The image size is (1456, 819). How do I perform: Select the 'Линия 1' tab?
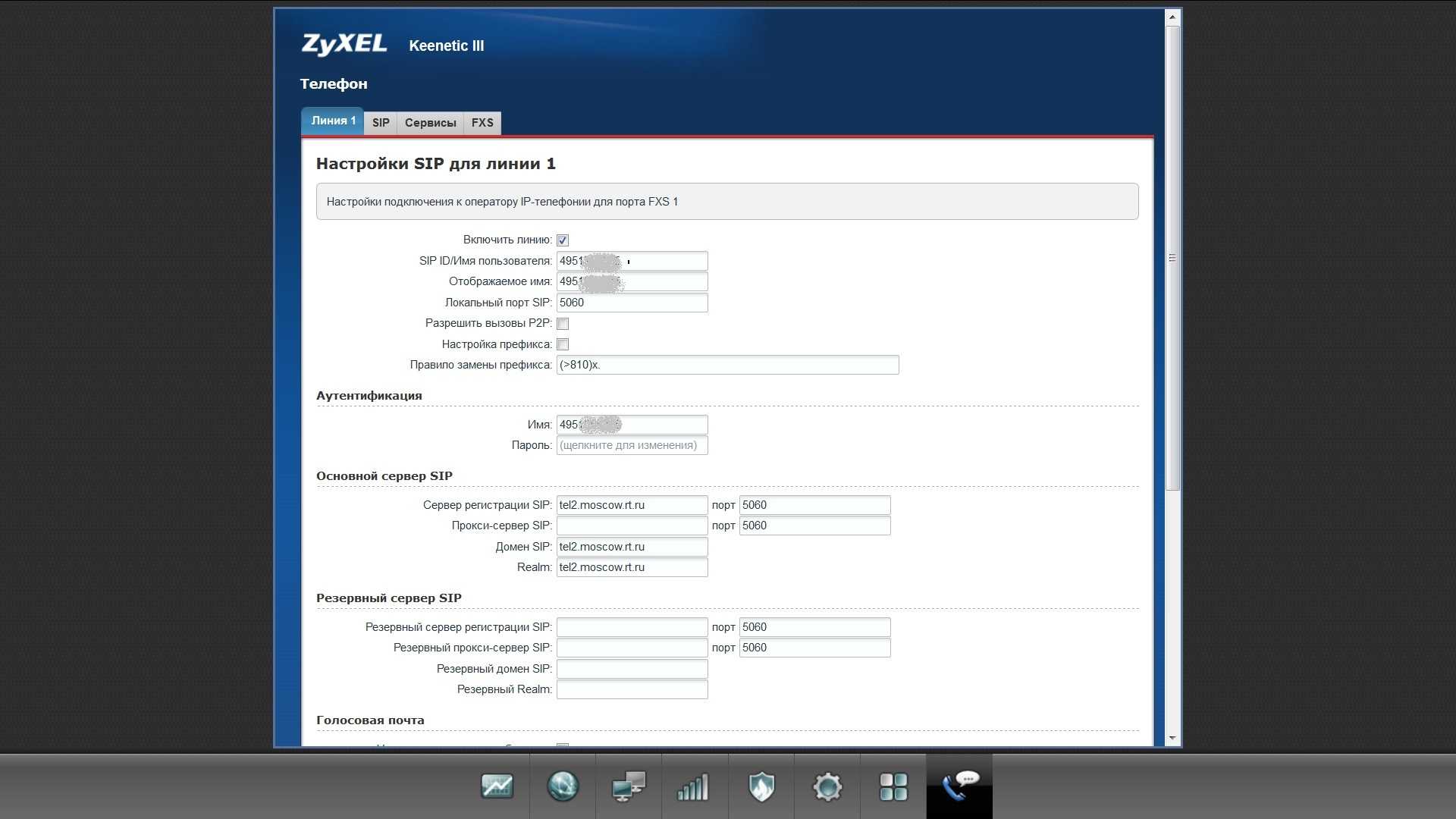tap(333, 121)
